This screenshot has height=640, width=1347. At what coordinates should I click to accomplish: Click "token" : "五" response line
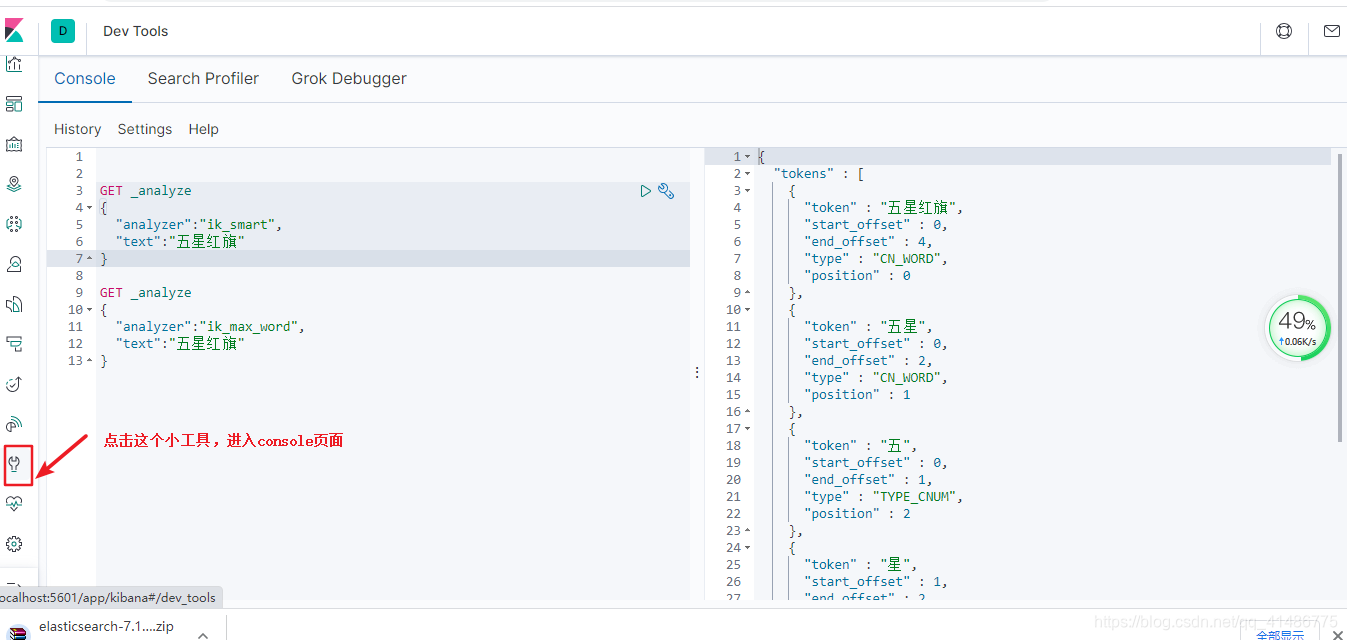(860, 446)
